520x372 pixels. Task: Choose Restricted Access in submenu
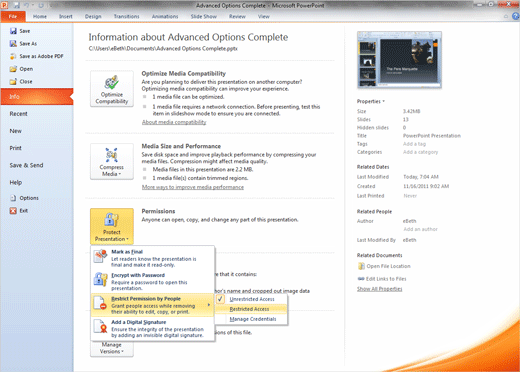point(251,309)
